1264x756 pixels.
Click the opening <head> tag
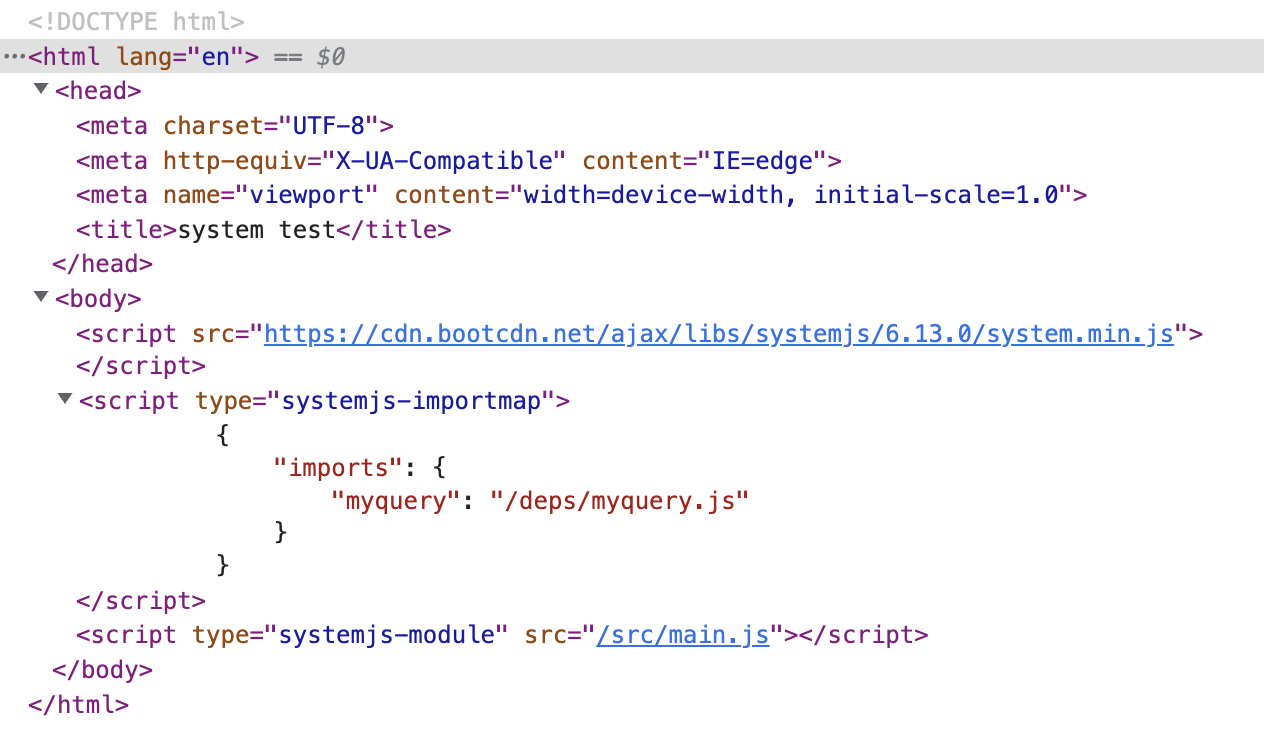click(x=98, y=90)
